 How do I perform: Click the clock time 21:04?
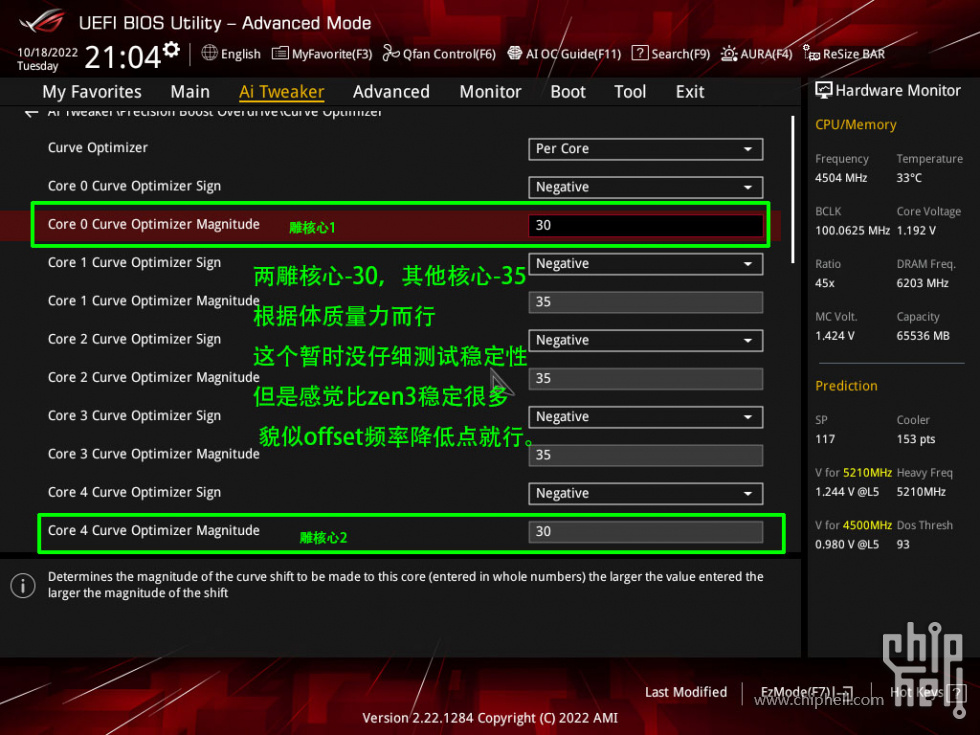tap(122, 58)
